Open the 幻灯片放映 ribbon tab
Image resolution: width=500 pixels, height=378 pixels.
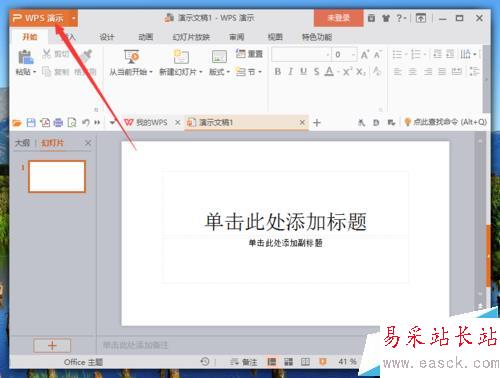click(x=191, y=37)
